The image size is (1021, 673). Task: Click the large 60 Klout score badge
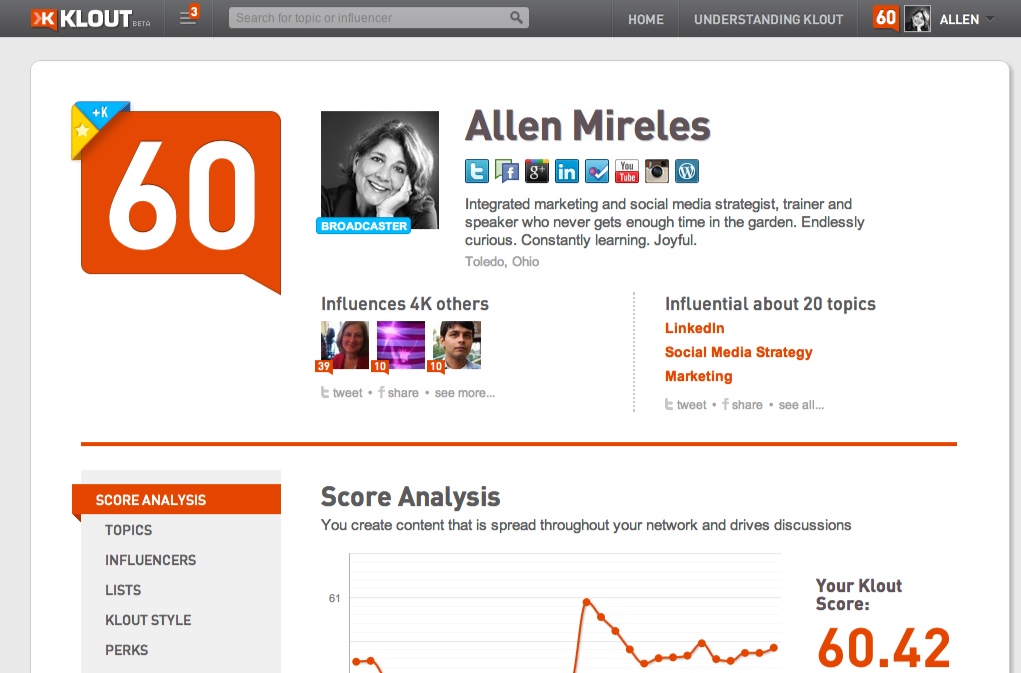(x=181, y=195)
